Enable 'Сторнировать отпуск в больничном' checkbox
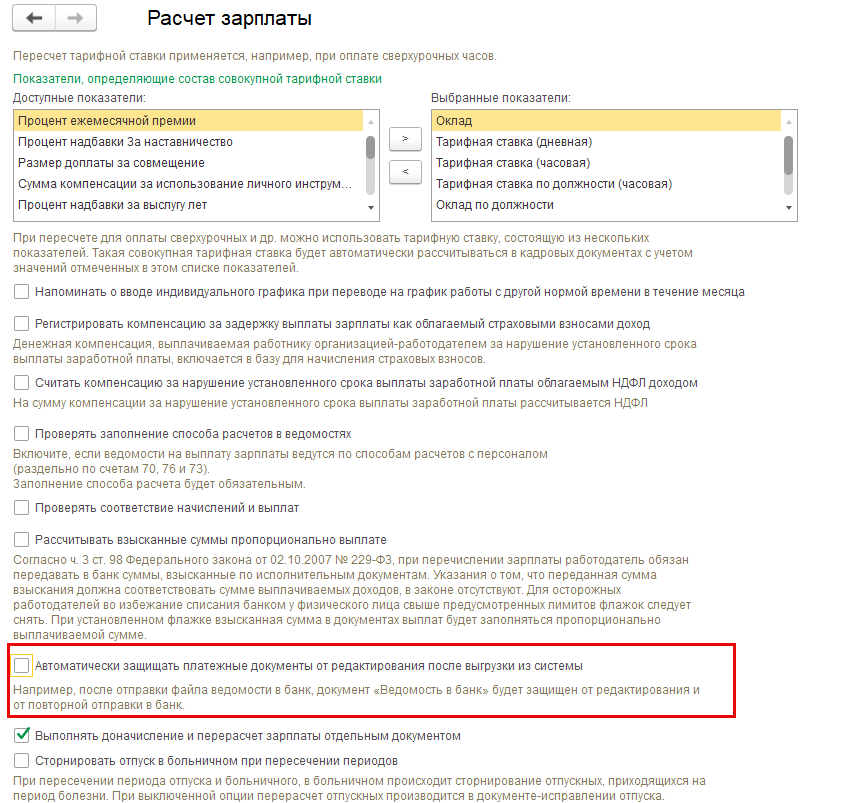The height and width of the screenshot is (803, 866). point(22,761)
